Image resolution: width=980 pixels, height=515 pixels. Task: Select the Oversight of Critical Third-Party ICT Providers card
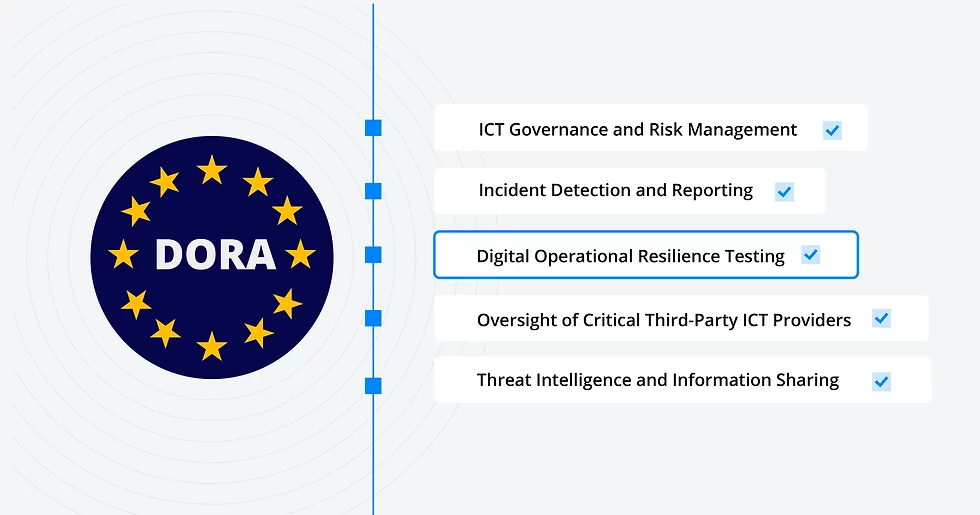[681, 318]
